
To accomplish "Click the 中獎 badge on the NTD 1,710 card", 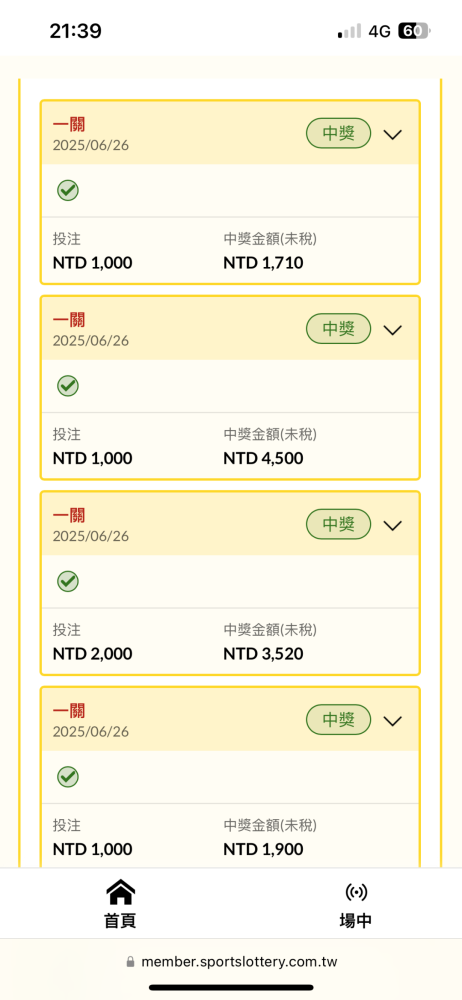I will [x=338, y=133].
